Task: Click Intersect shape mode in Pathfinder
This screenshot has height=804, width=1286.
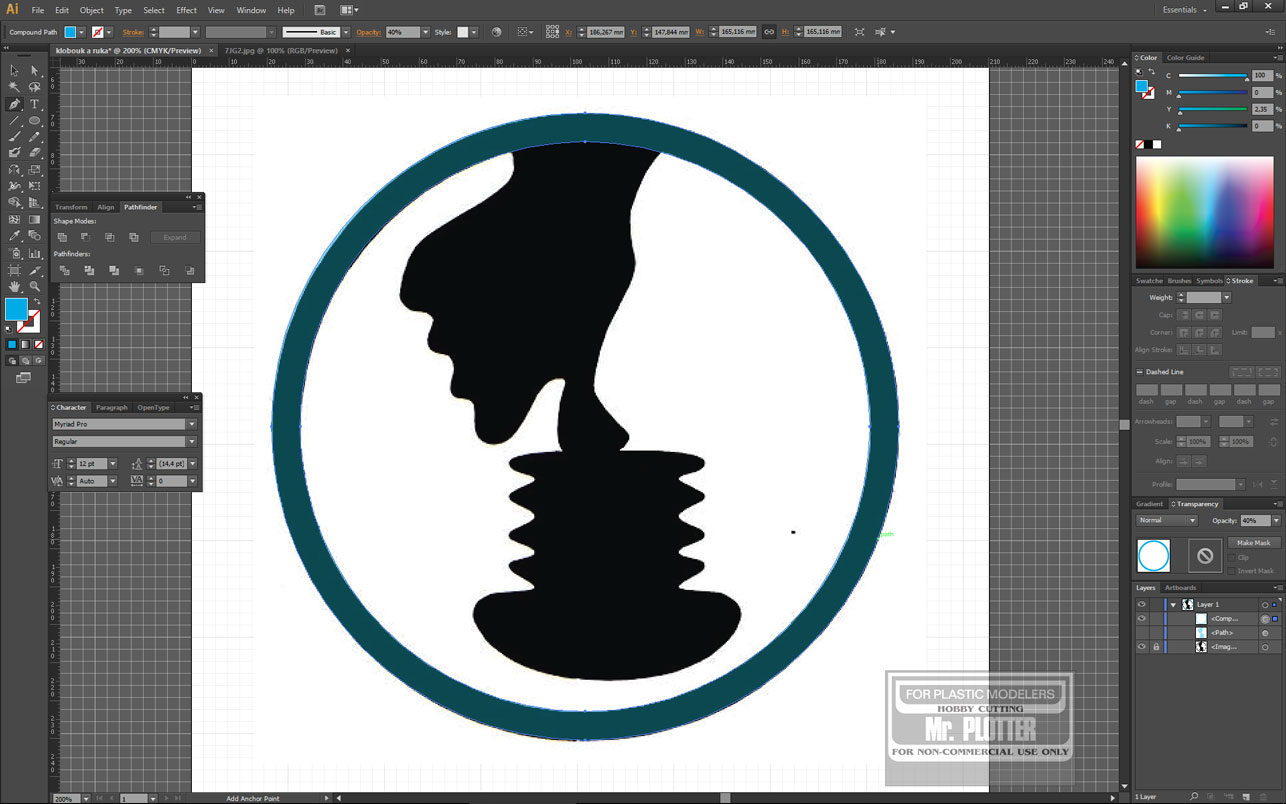Action: (110, 237)
